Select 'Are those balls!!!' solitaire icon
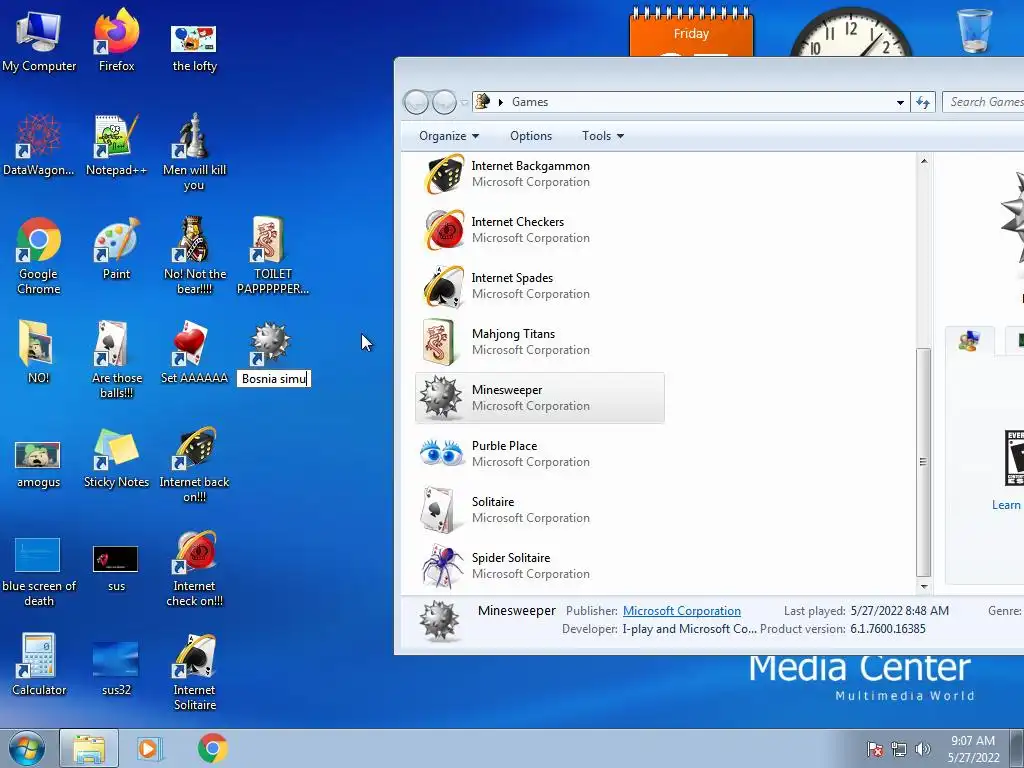 pyautogui.click(x=116, y=359)
